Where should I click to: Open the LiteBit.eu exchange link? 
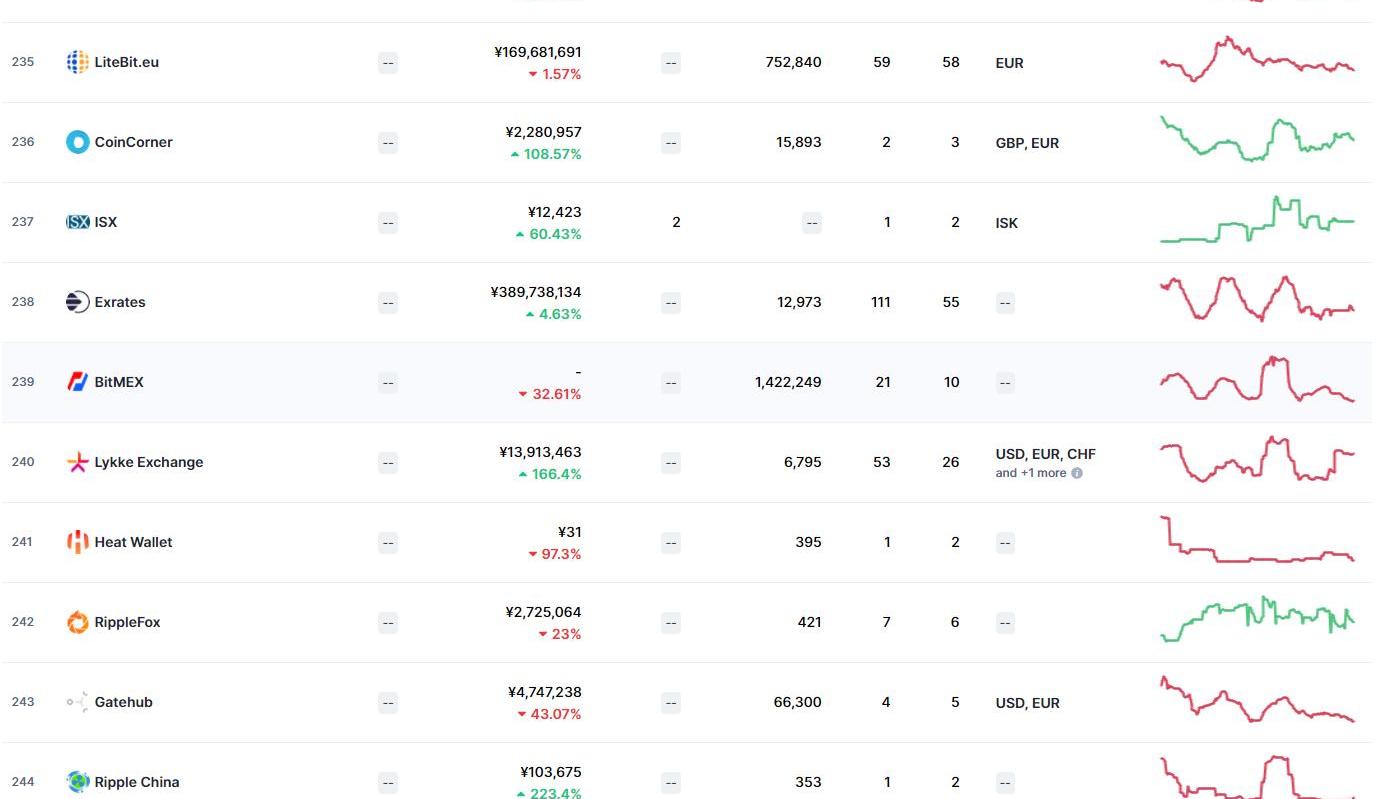(x=126, y=62)
